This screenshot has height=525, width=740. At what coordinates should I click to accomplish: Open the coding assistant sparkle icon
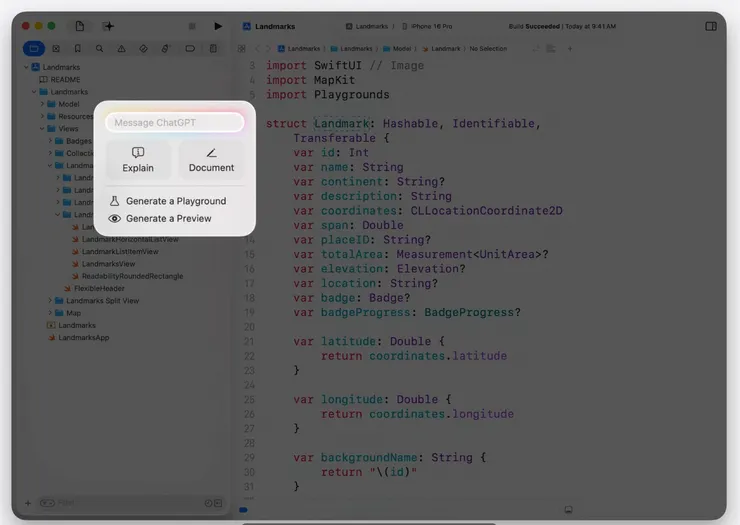click(108, 26)
